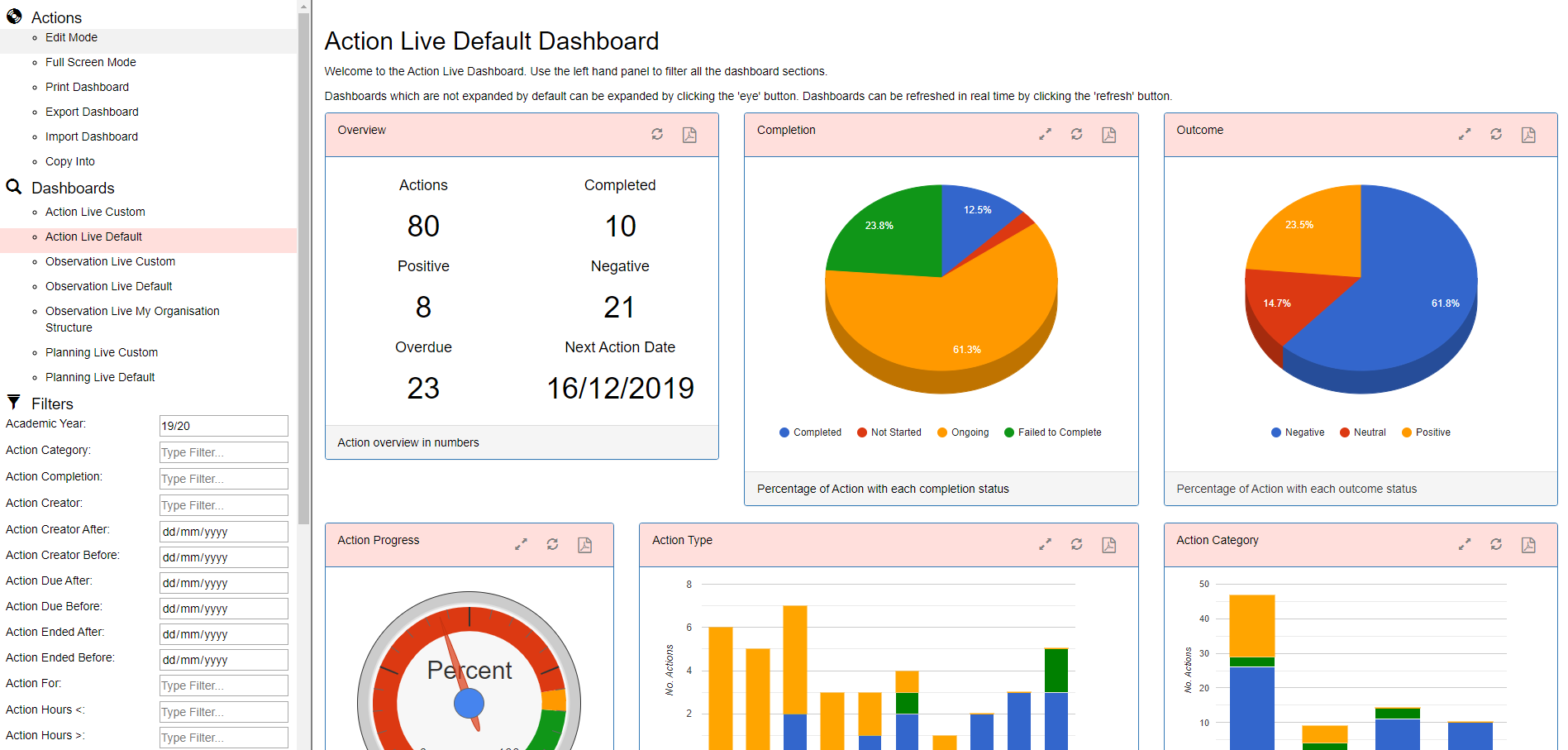Open Observation Live My Organisation Structure
Viewport: 1568px width, 750px height.
click(132, 319)
